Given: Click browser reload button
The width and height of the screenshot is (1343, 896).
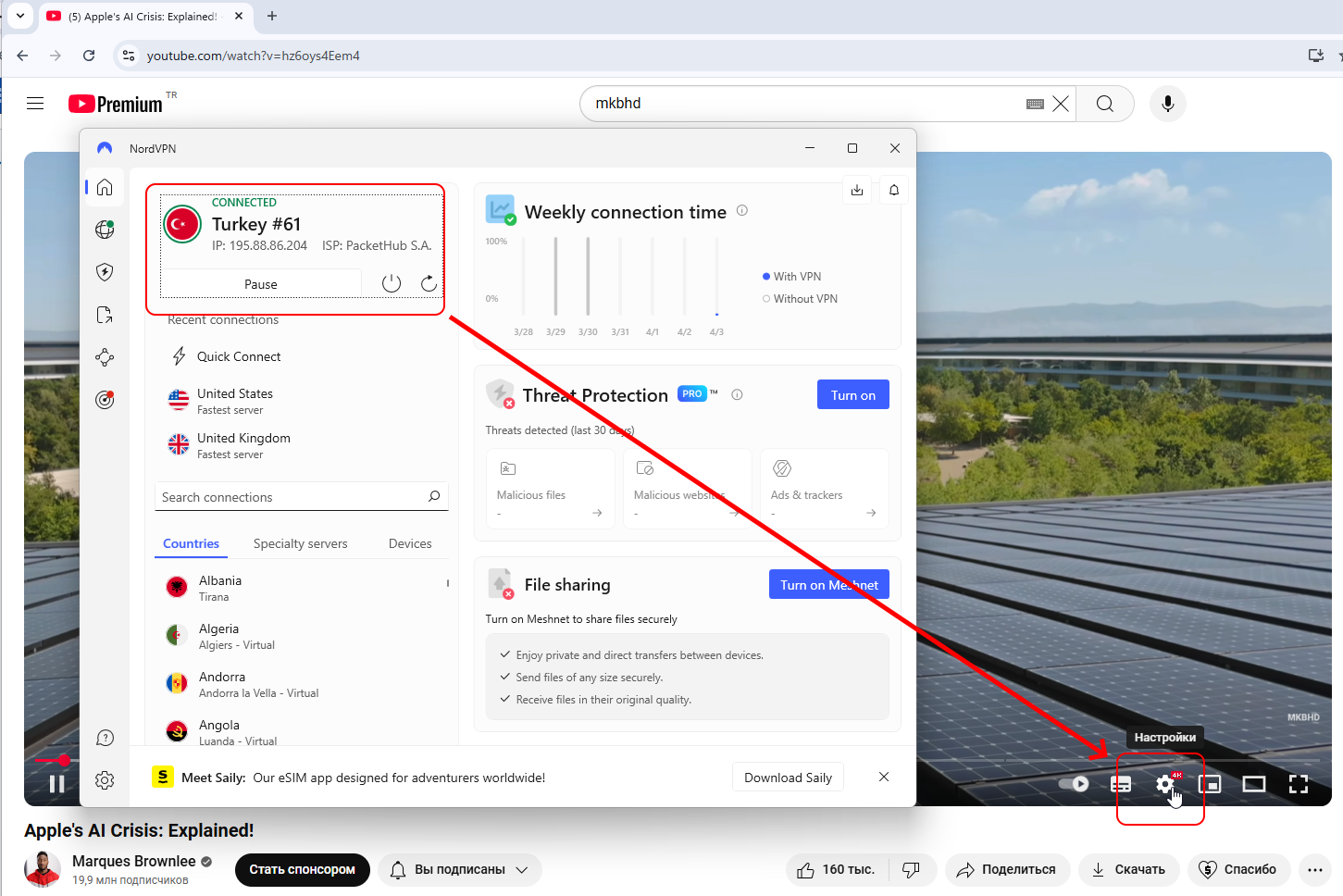Looking at the screenshot, I should [x=89, y=56].
